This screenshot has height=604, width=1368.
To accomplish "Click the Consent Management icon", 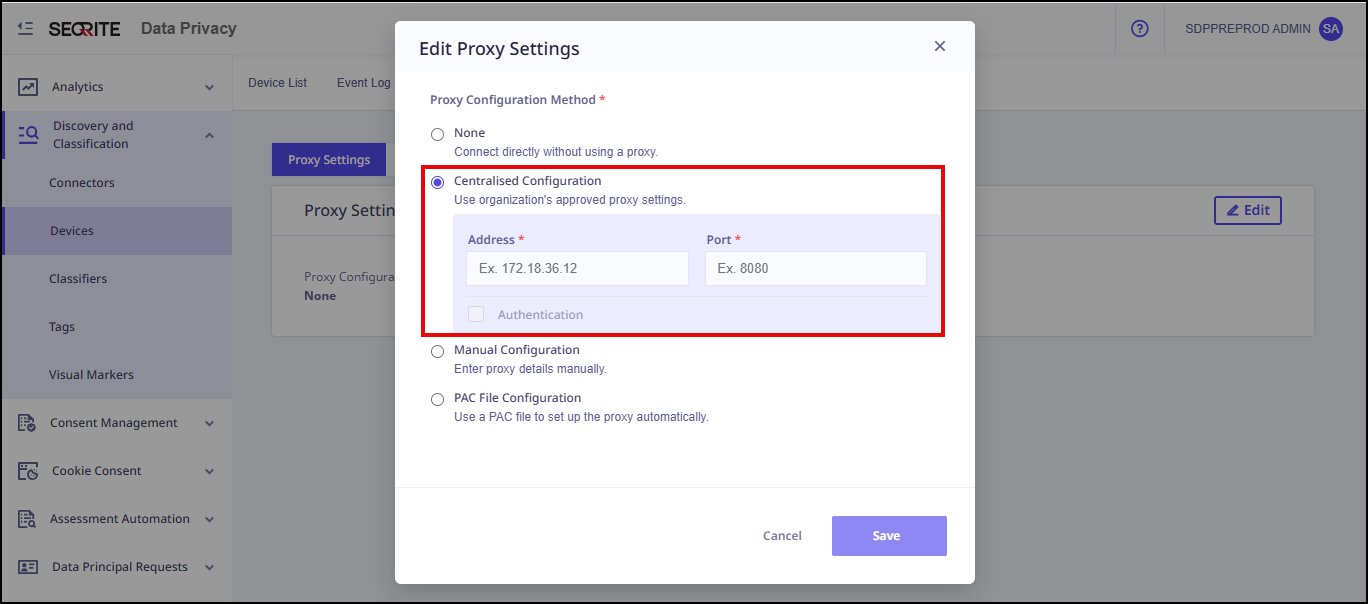I will point(28,423).
